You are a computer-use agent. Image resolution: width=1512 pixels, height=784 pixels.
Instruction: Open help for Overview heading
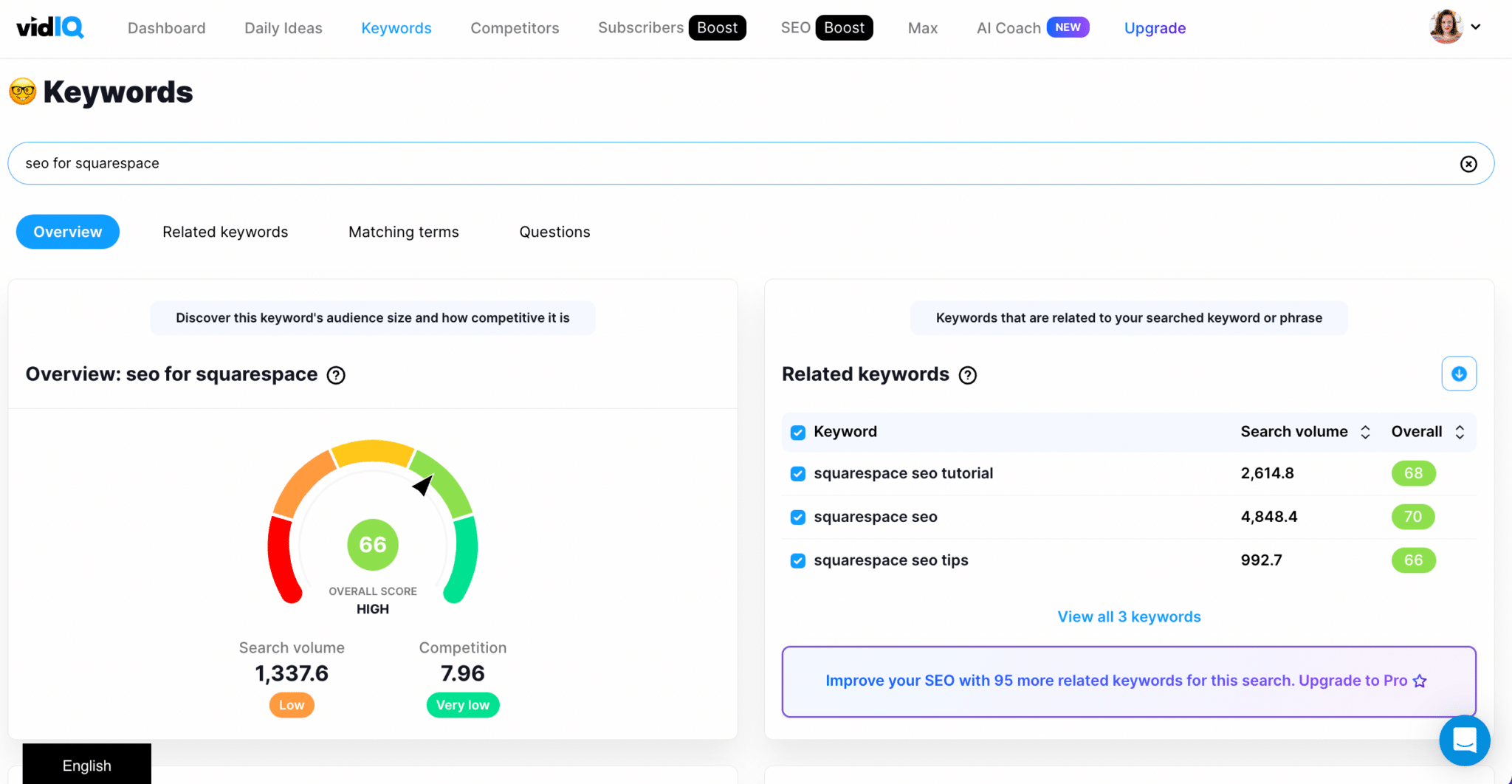pos(336,375)
